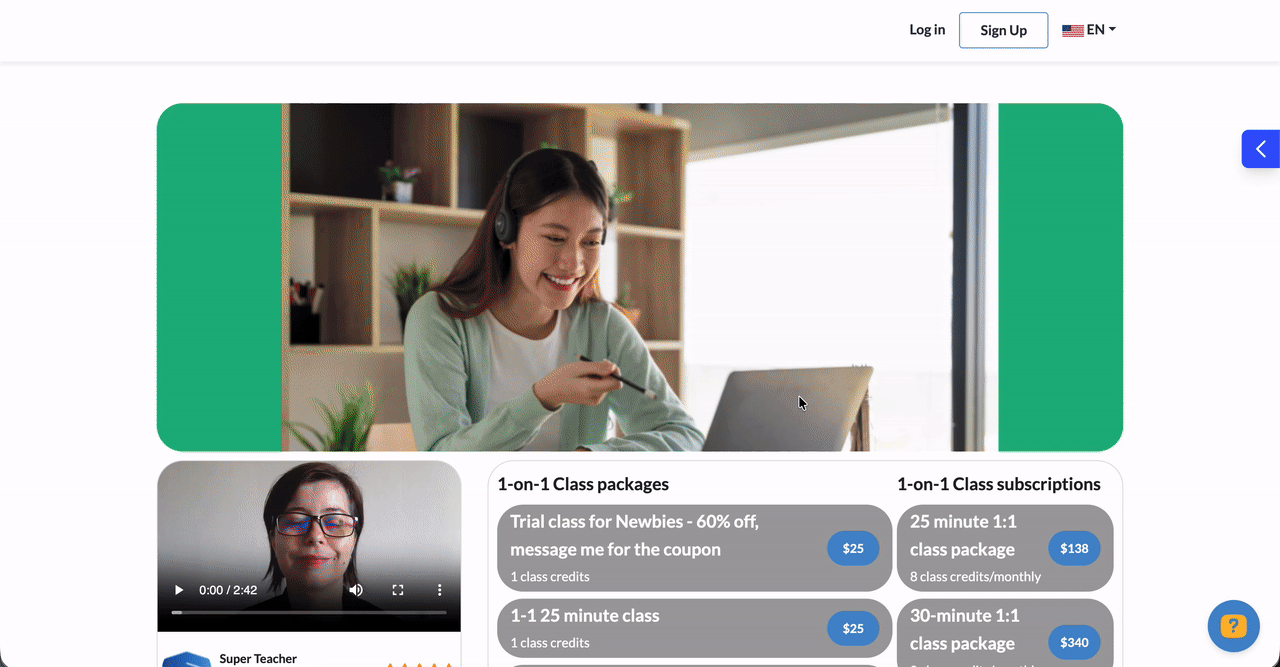Screen dimensions: 1280x667
Task: Open the video's three-dot options menu
Action: [x=439, y=590]
